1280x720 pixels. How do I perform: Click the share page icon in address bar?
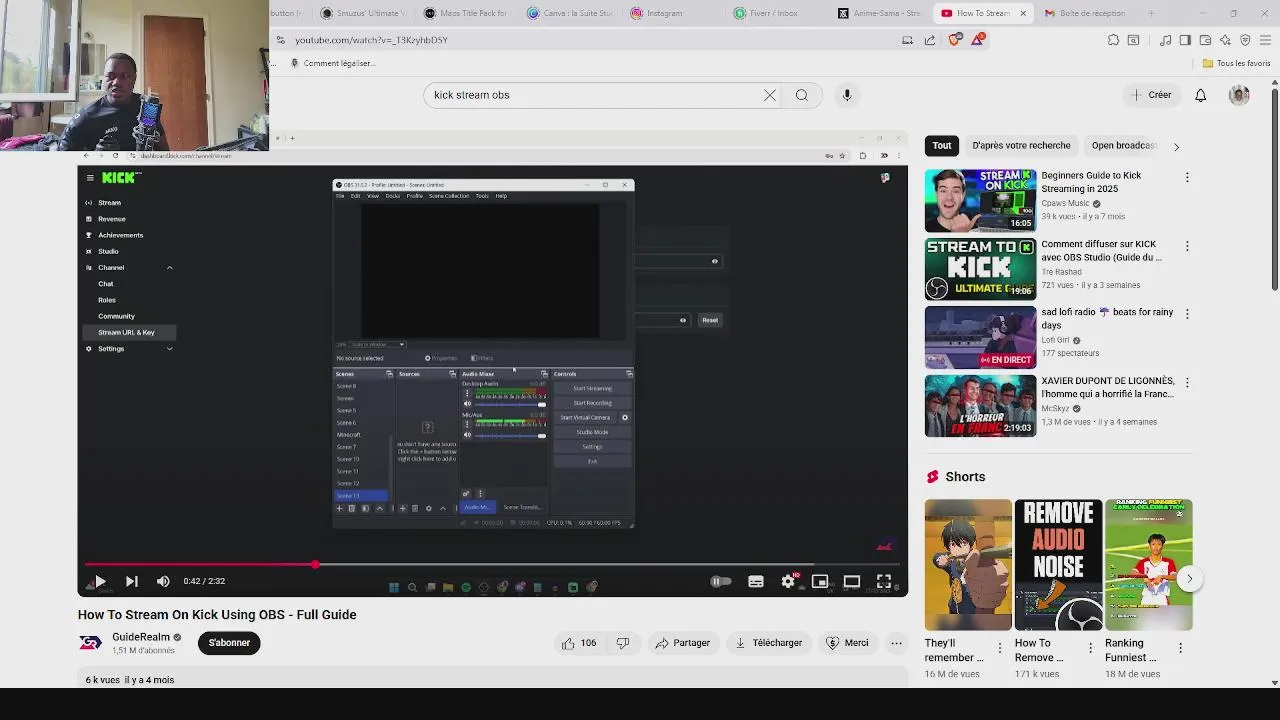pos(930,40)
